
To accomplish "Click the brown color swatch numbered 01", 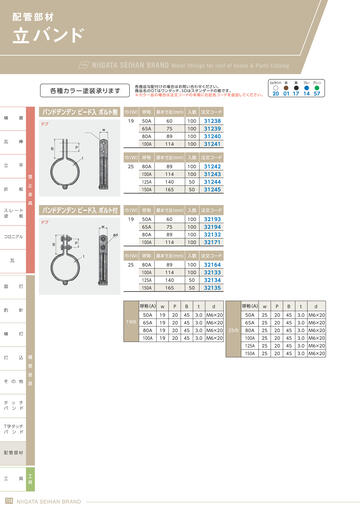I will (x=286, y=88).
